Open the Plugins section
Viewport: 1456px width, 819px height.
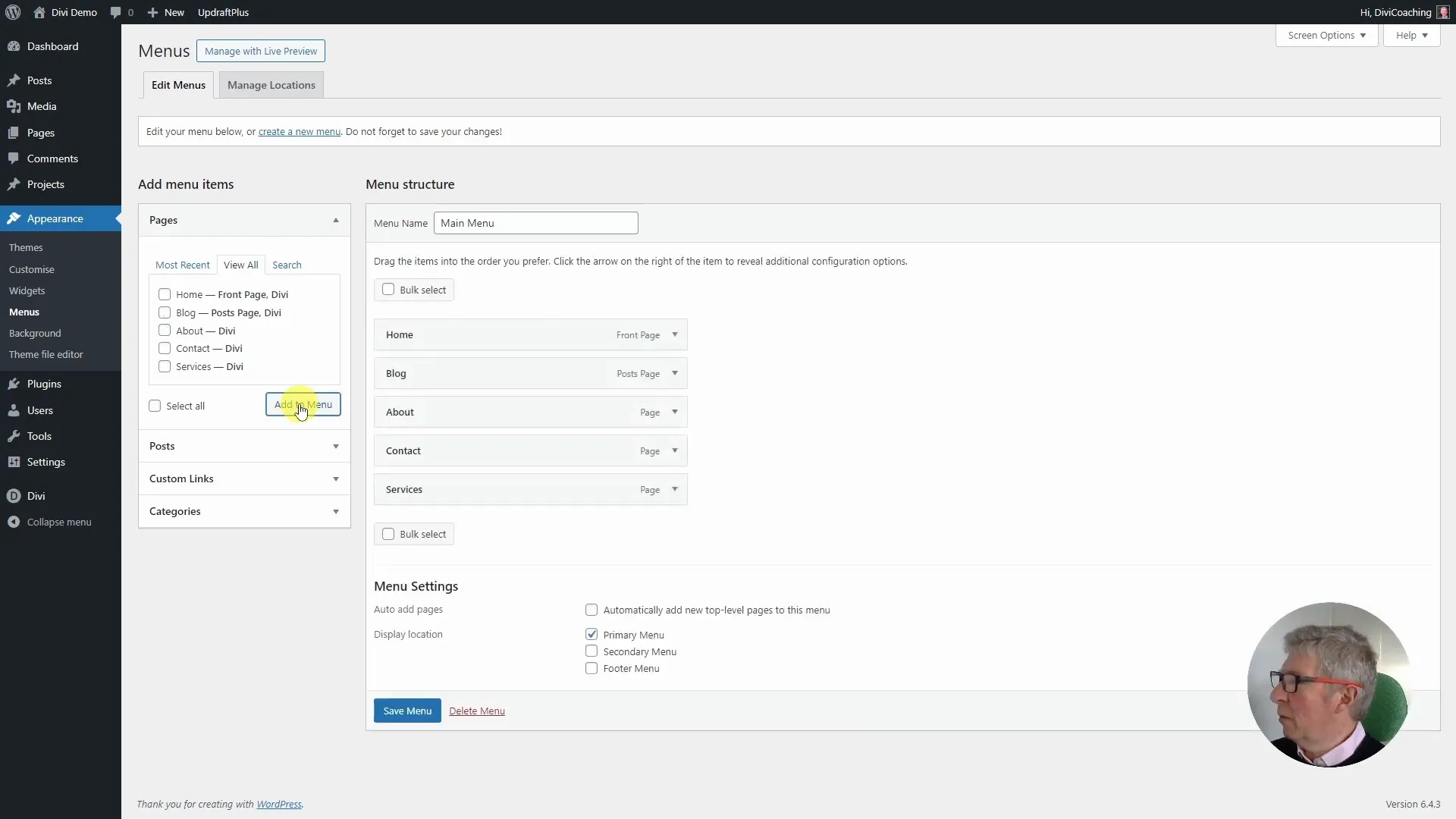pyautogui.click(x=43, y=384)
